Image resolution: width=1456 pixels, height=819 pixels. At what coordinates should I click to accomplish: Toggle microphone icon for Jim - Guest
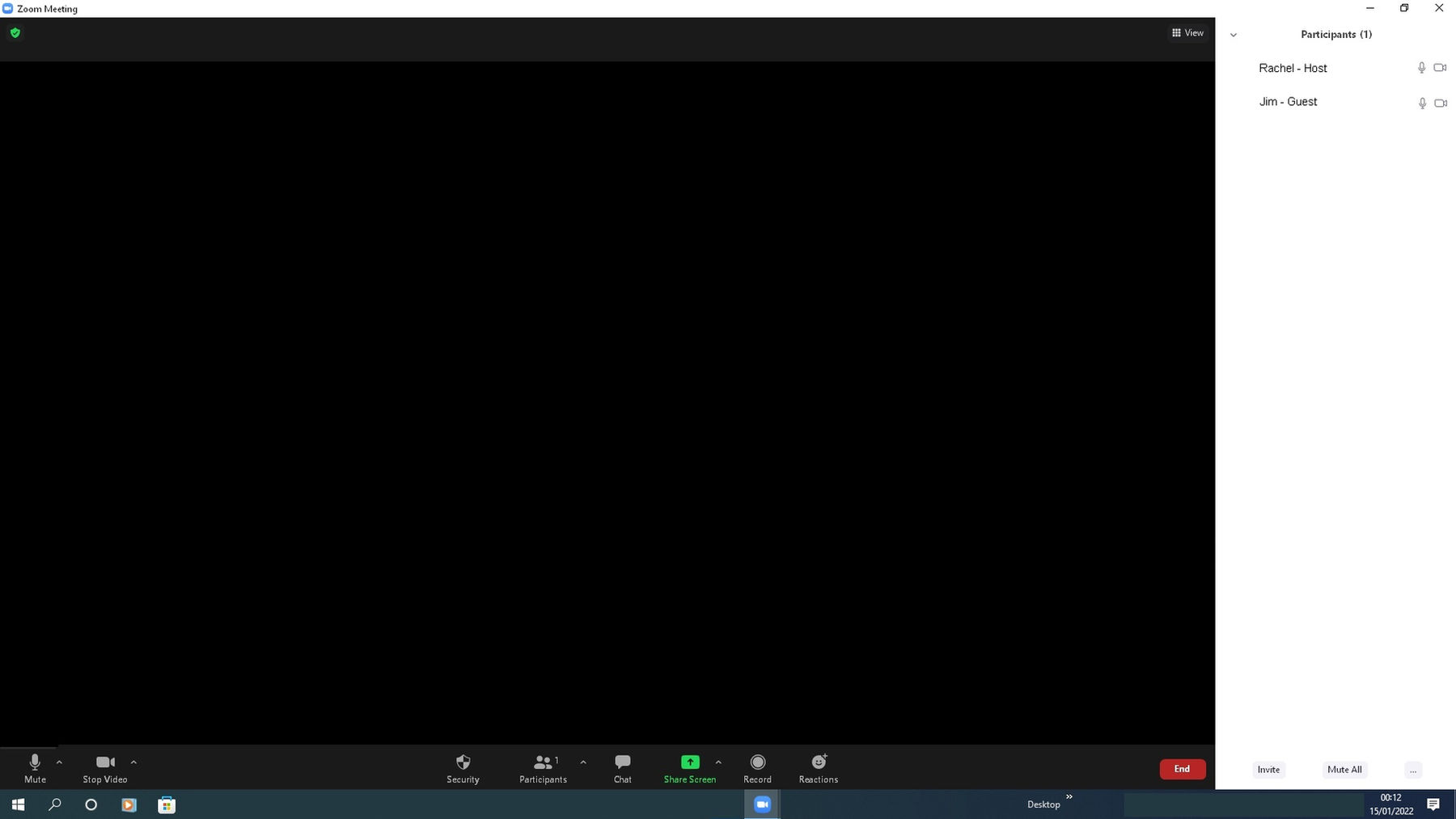(1422, 103)
